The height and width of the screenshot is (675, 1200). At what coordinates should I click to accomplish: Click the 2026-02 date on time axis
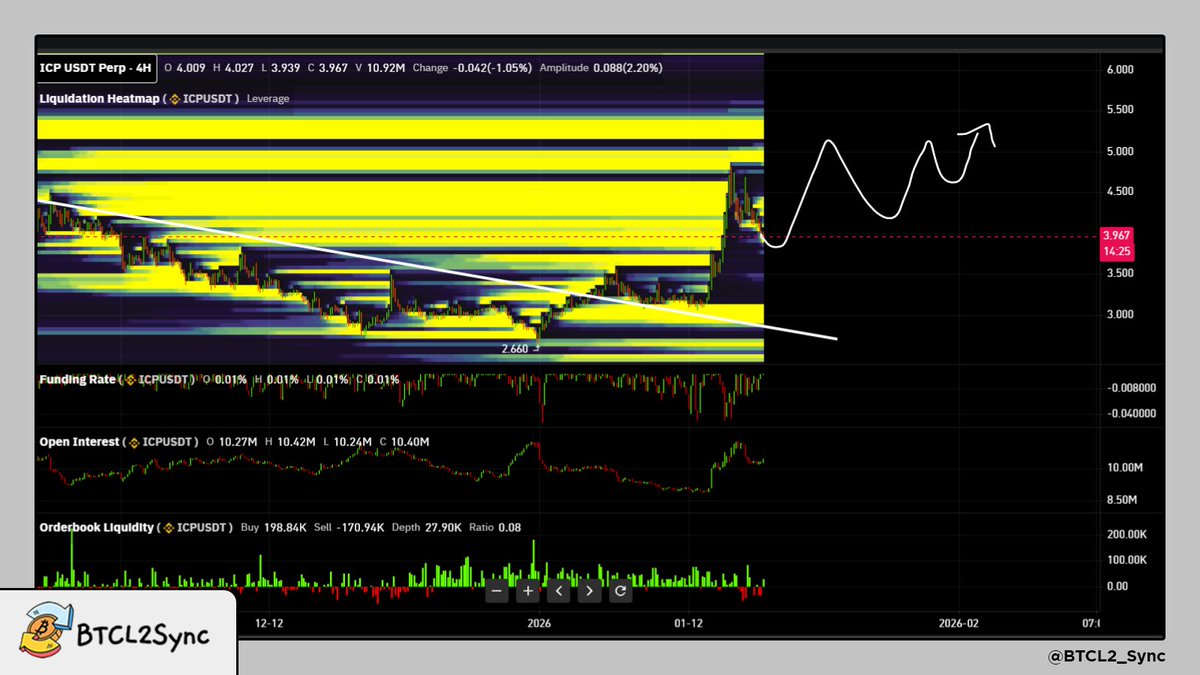tap(958, 623)
